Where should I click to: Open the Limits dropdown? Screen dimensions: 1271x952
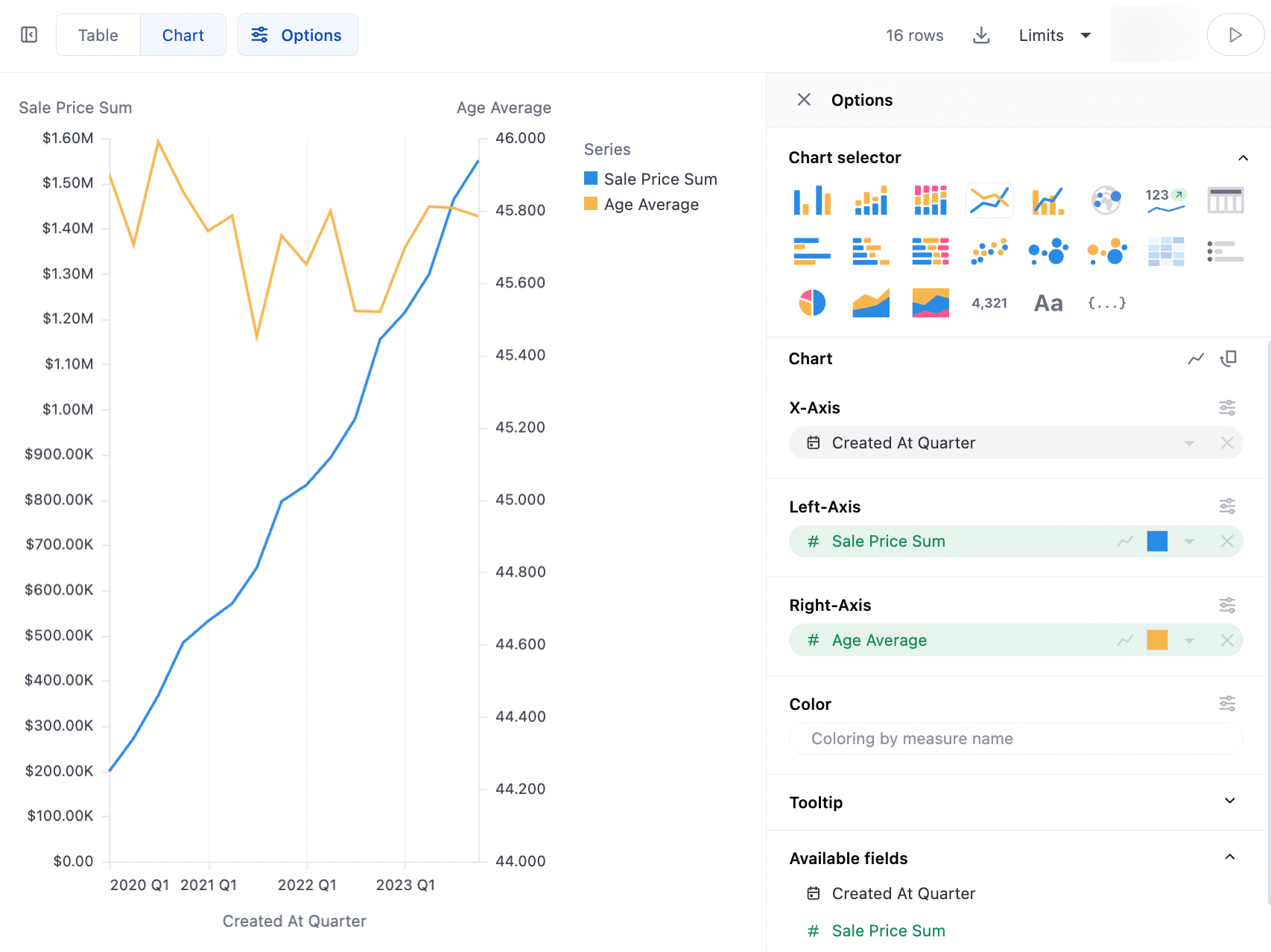point(1054,35)
